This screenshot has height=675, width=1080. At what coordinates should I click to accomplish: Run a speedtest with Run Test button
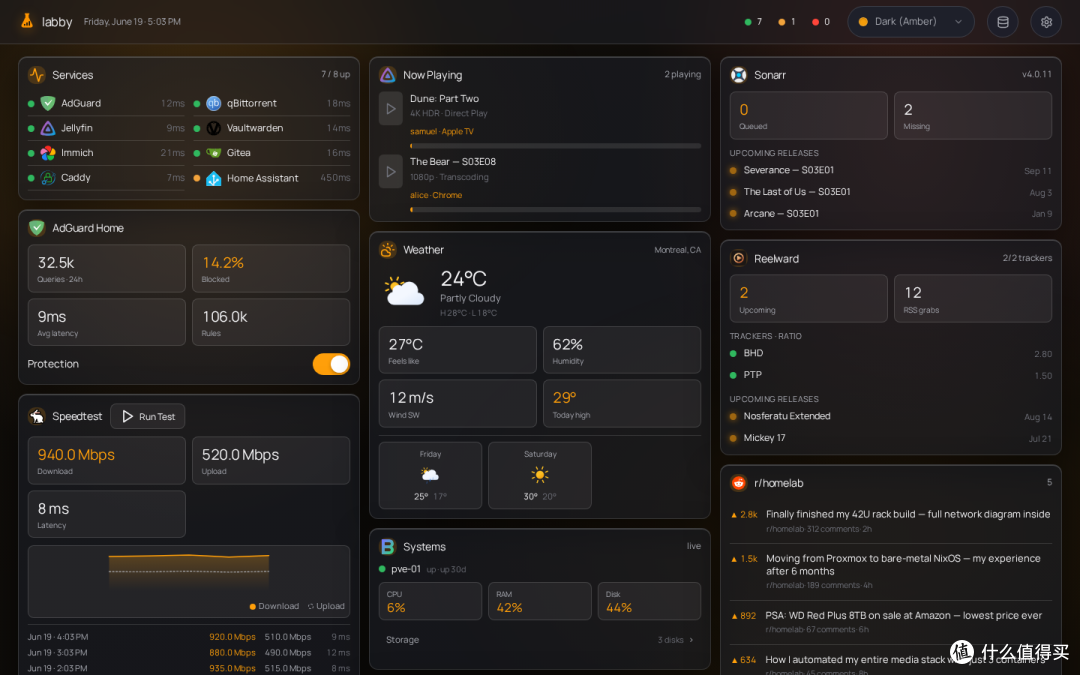tap(147, 416)
